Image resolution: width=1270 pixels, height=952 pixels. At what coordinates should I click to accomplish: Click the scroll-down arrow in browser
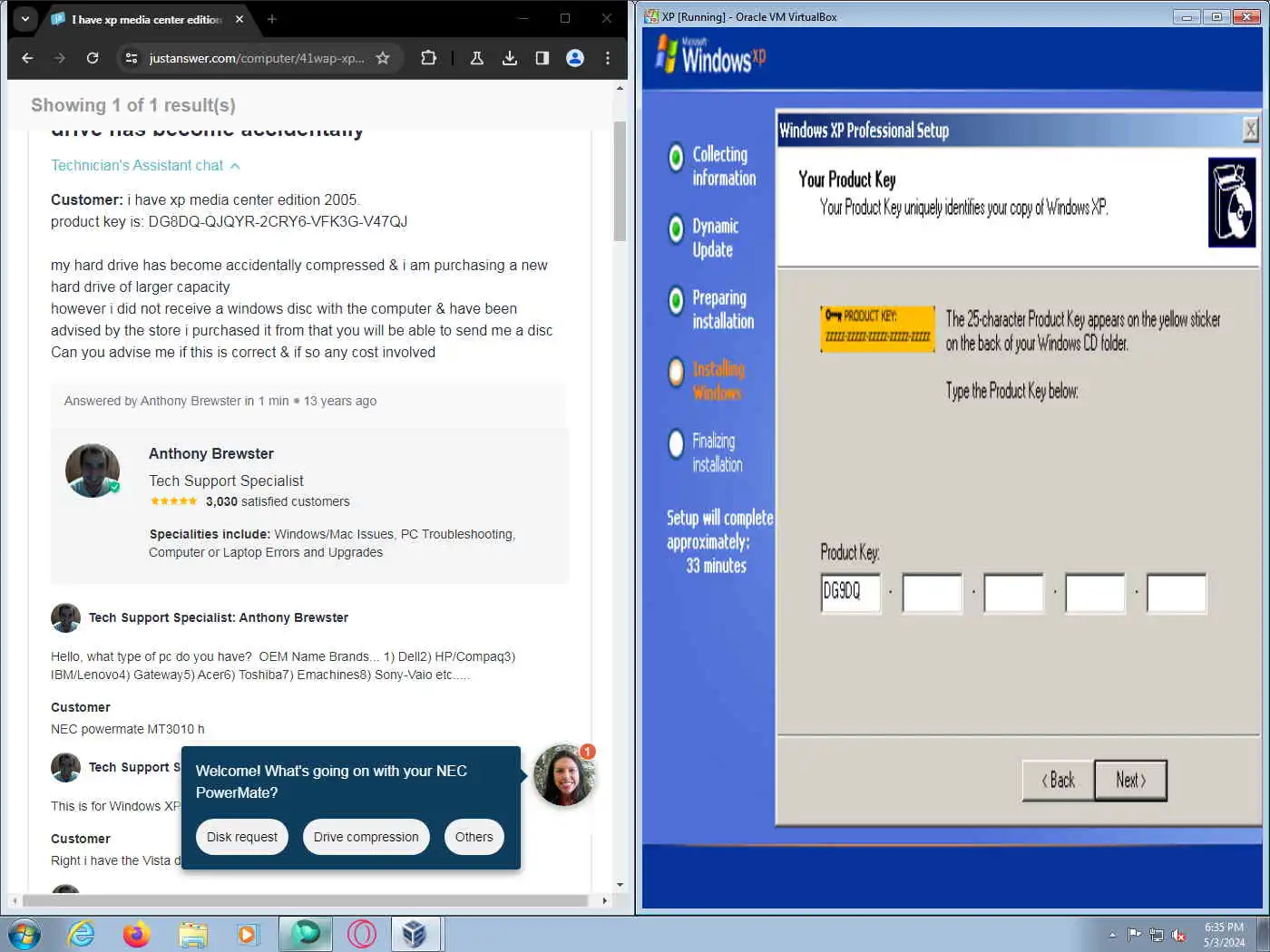pos(620,885)
